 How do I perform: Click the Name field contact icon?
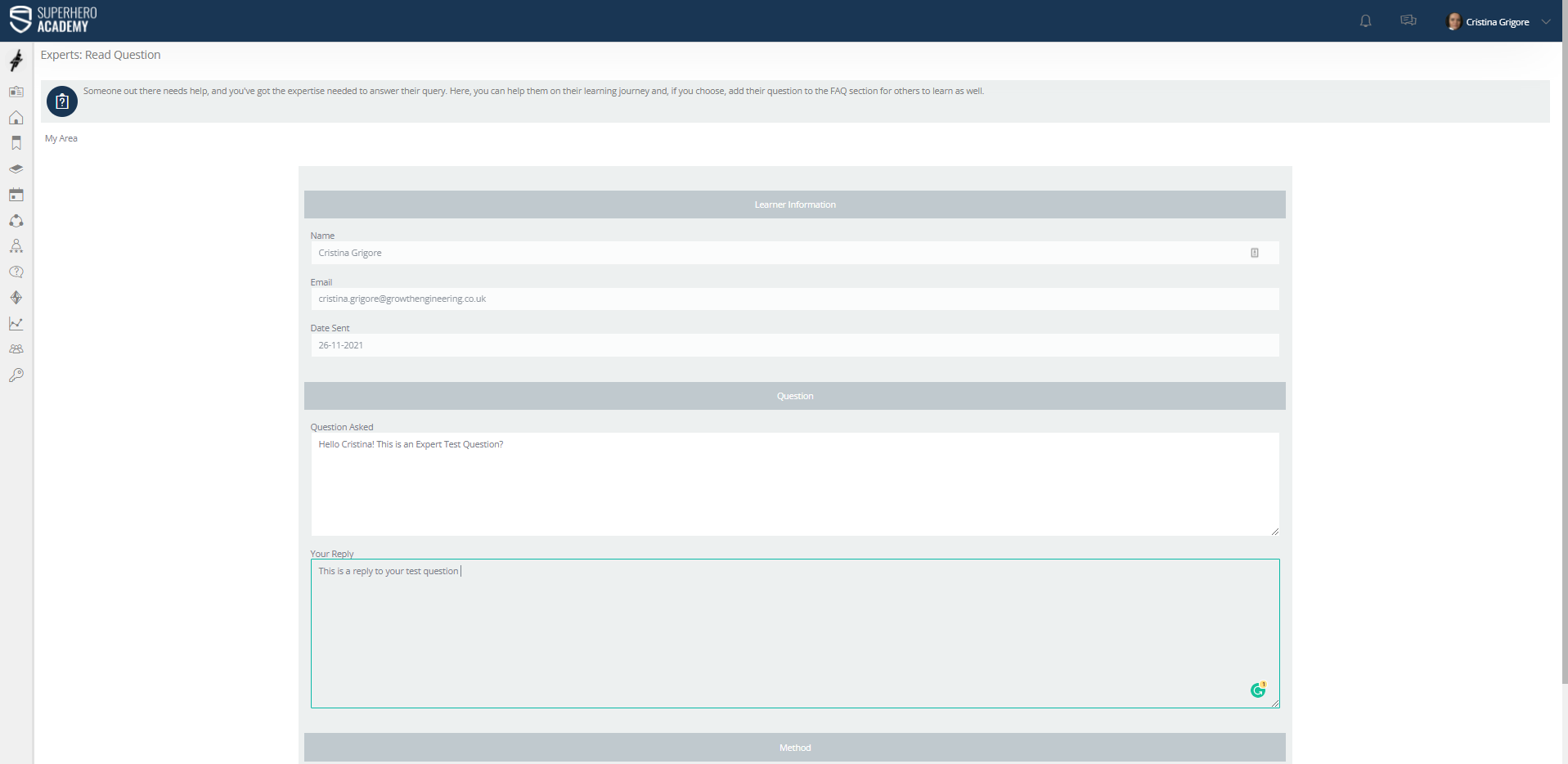click(1254, 253)
